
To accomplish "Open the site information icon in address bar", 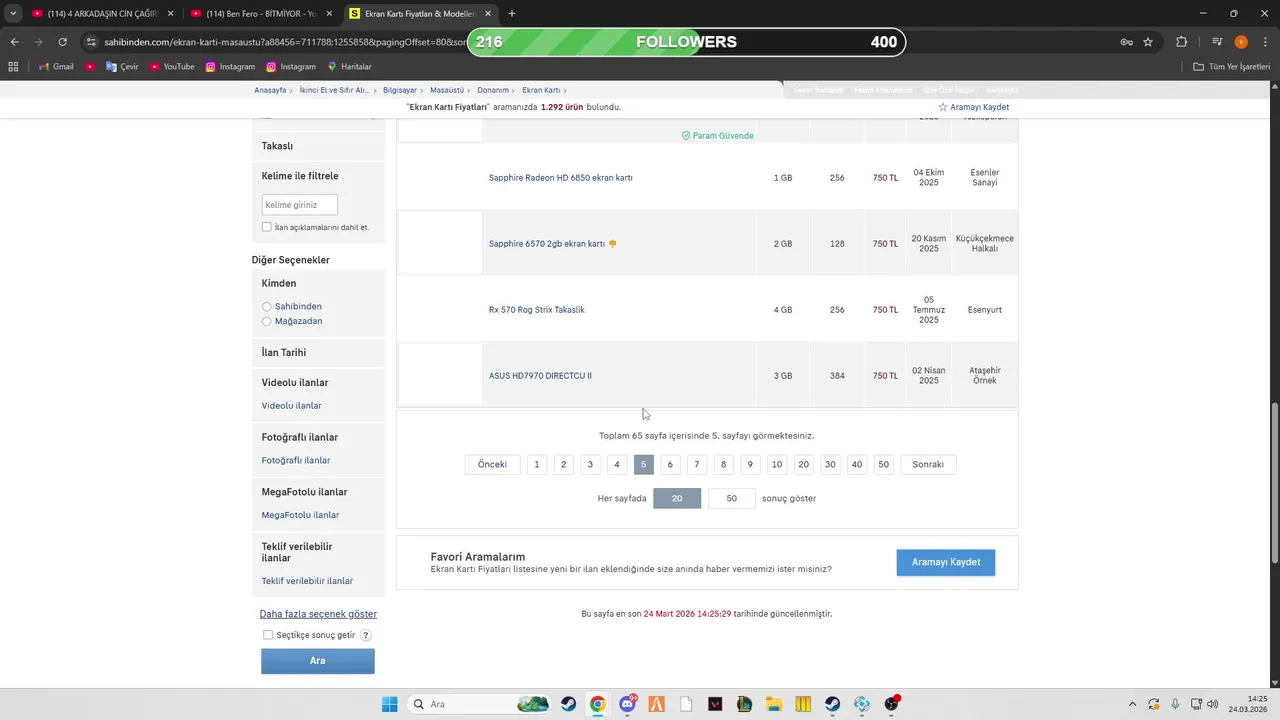I will [91, 42].
